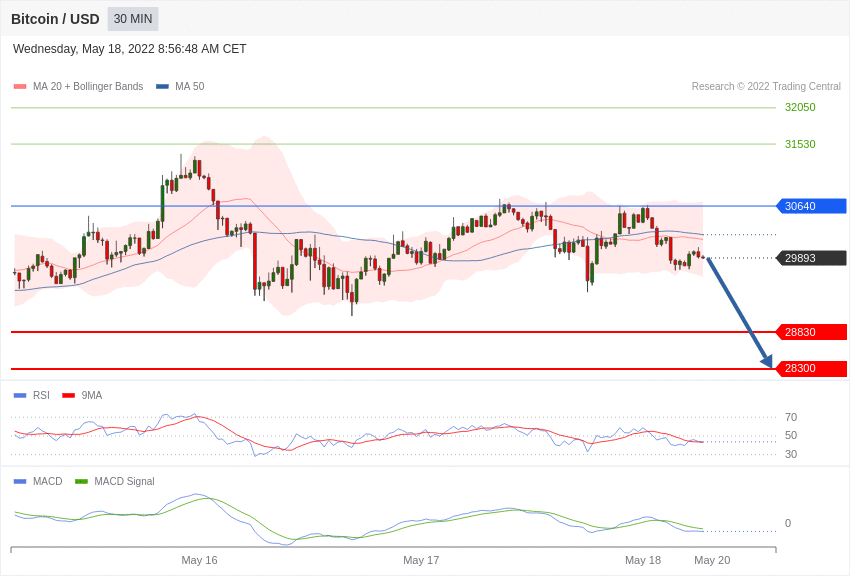Click the 28830 red support tag
This screenshot has width=850, height=576.
tap(811, 332)
